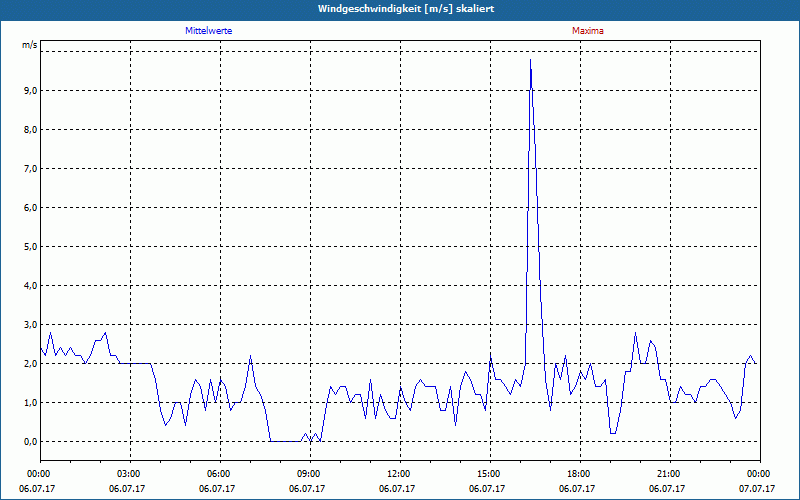Click the 18:00 time axis label
The width and height of the screenshot is (800, 500).
(580, 474)
